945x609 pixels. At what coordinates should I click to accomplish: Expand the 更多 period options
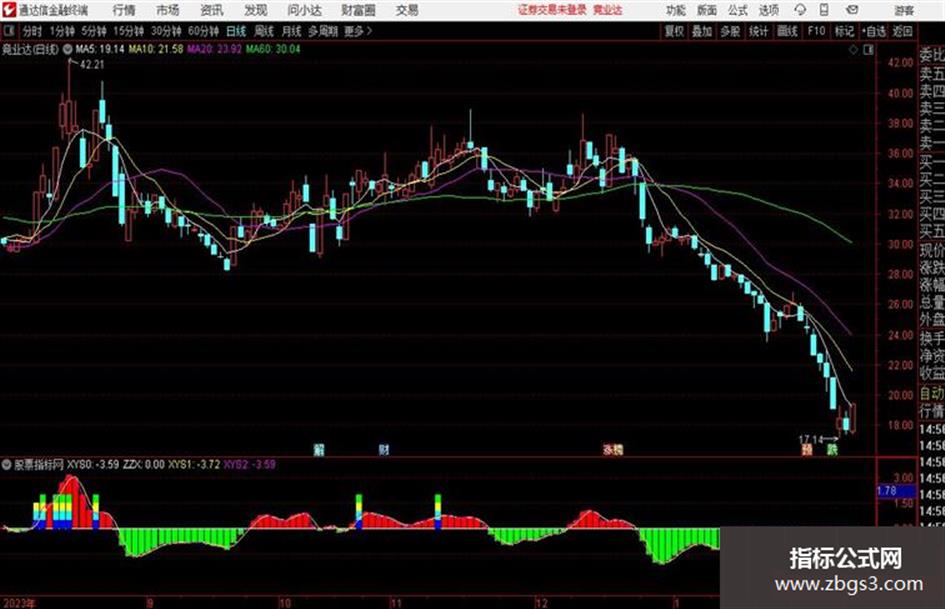click(358, 31)
